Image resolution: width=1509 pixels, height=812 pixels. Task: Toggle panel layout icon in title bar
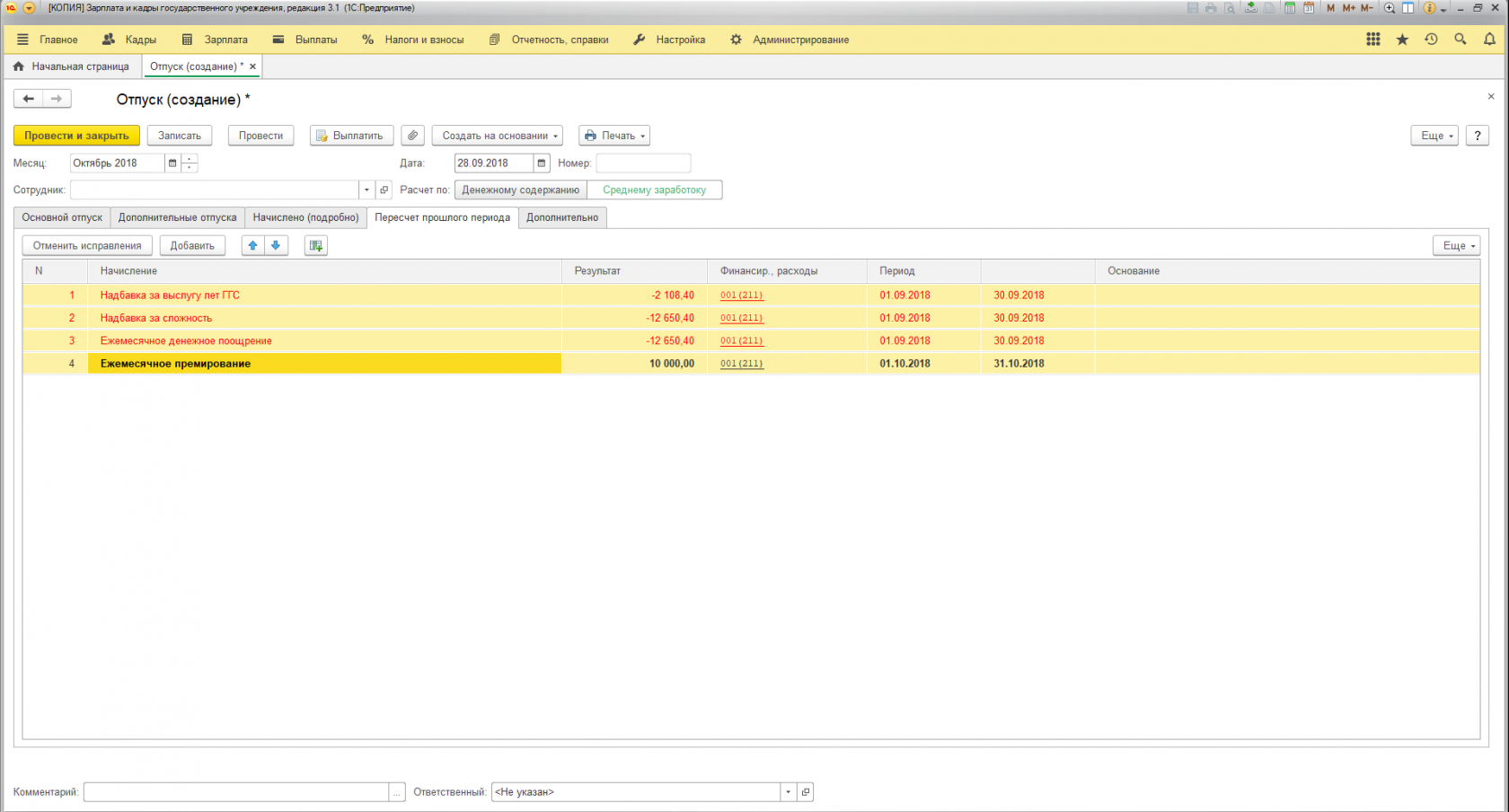pos(1408,8)
